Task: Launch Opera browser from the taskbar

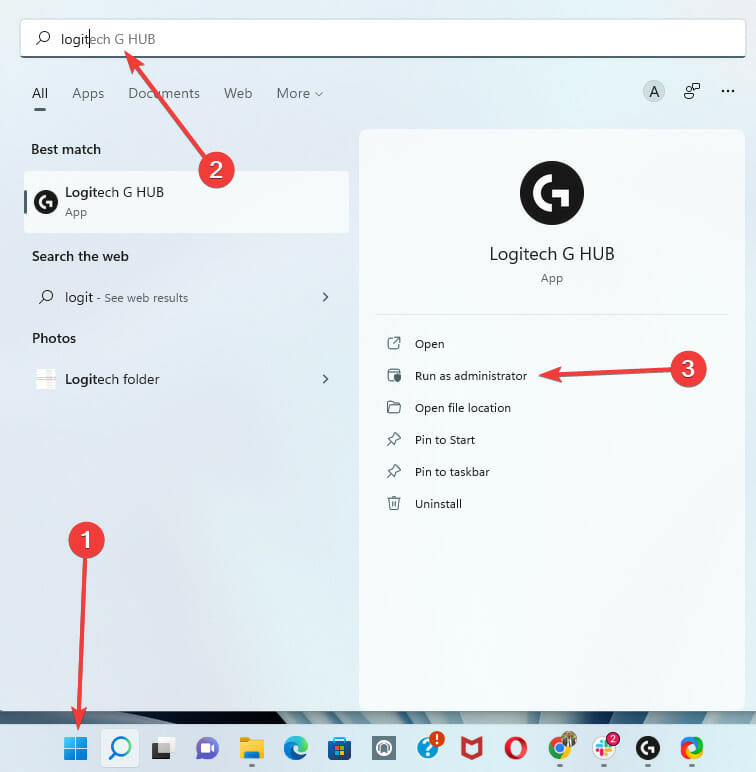Action: pyautogui.click(x=516, y=748)
